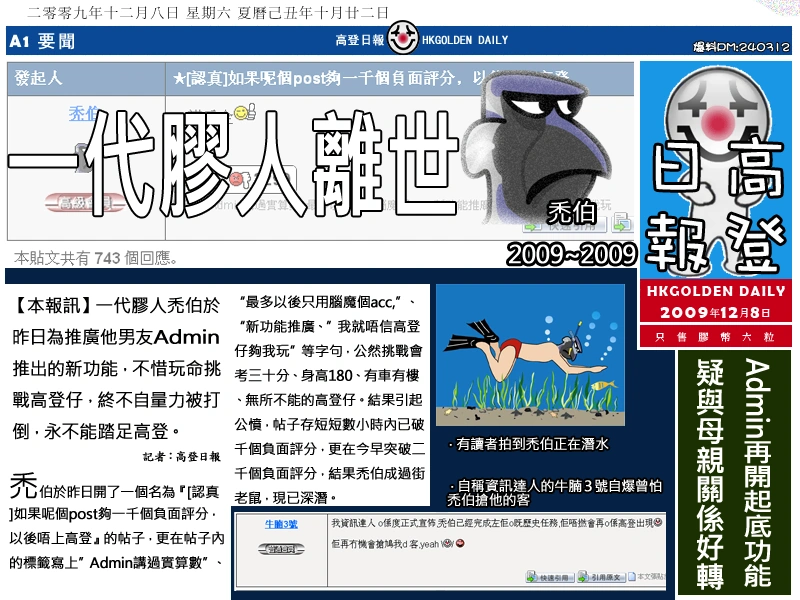The image size is (800, 600).
Task: Click the red HKGOLDEN DAILY masthead banner
Action: [716, 291]
